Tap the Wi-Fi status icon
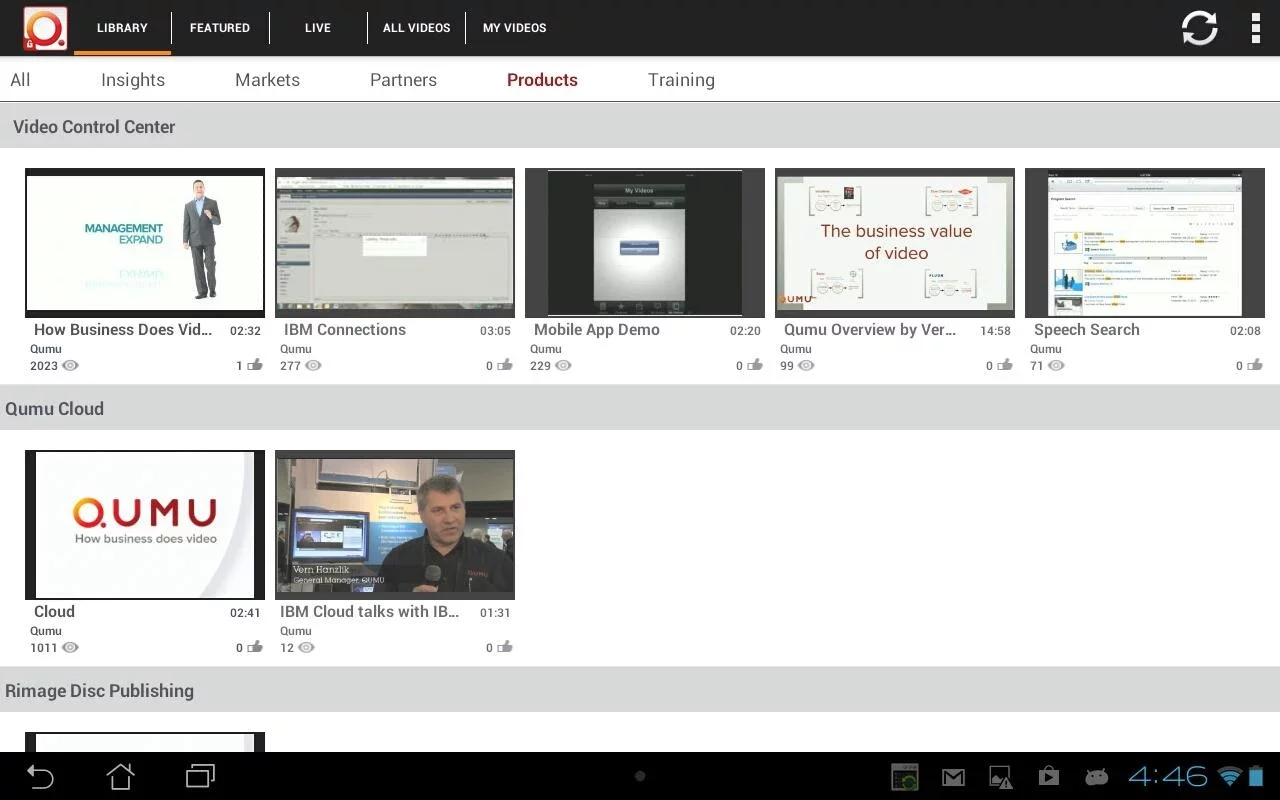1280x800 pixels. pos(1229,777)
